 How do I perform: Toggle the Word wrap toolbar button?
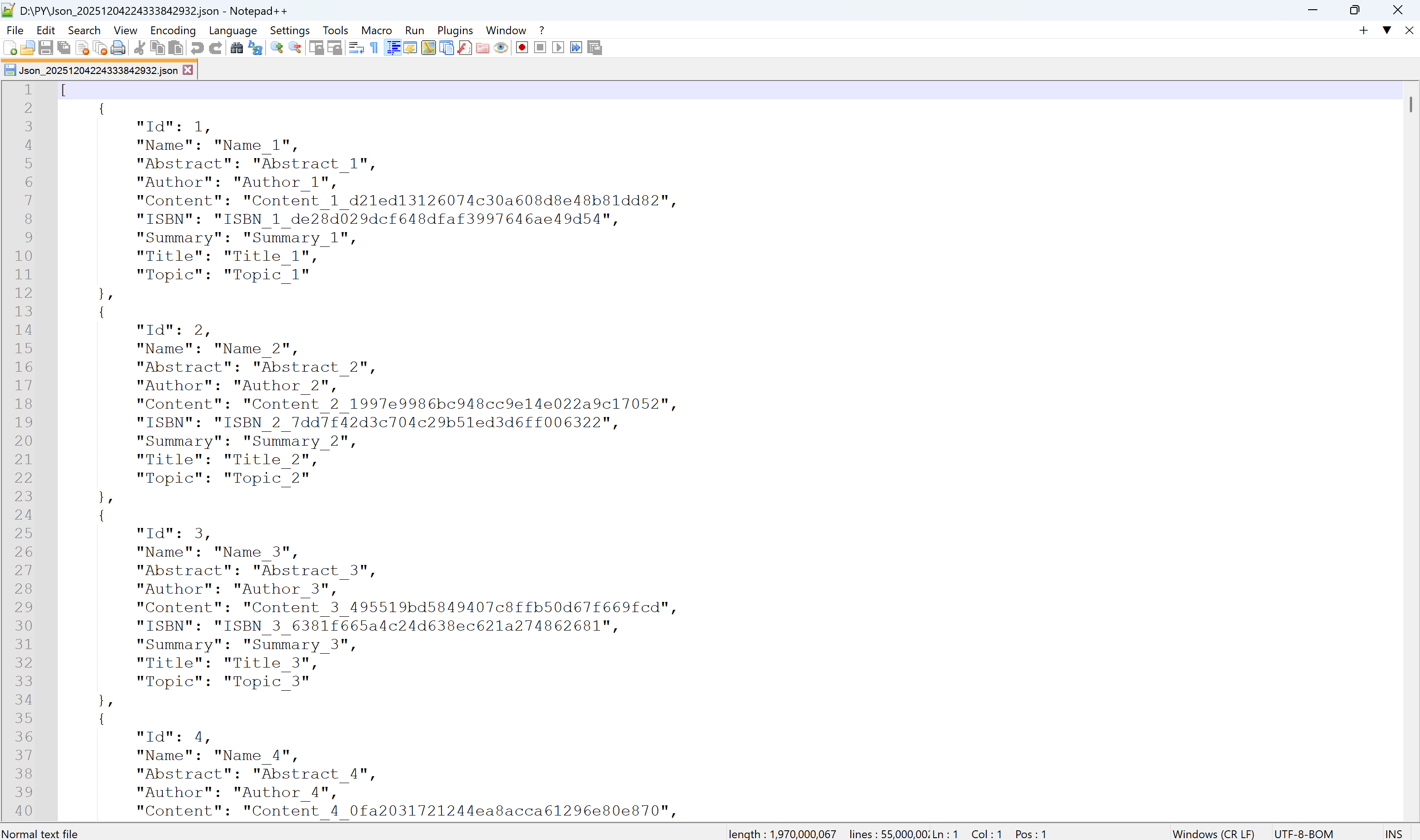(356, 48)
